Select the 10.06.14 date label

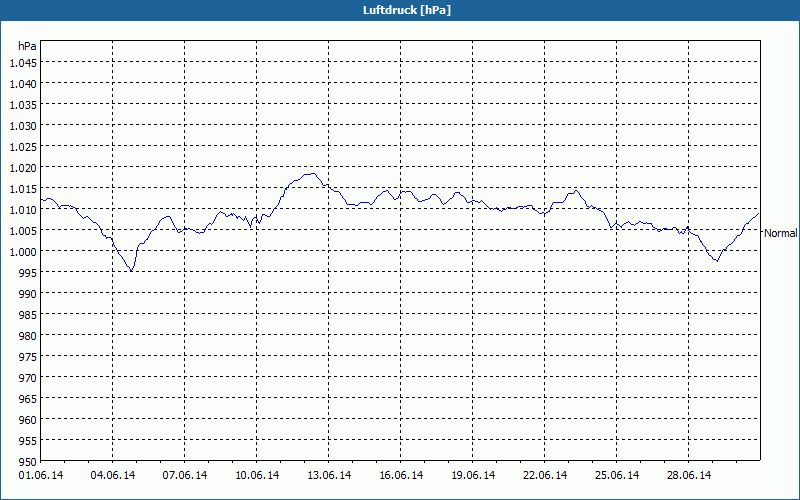(257, 476)
